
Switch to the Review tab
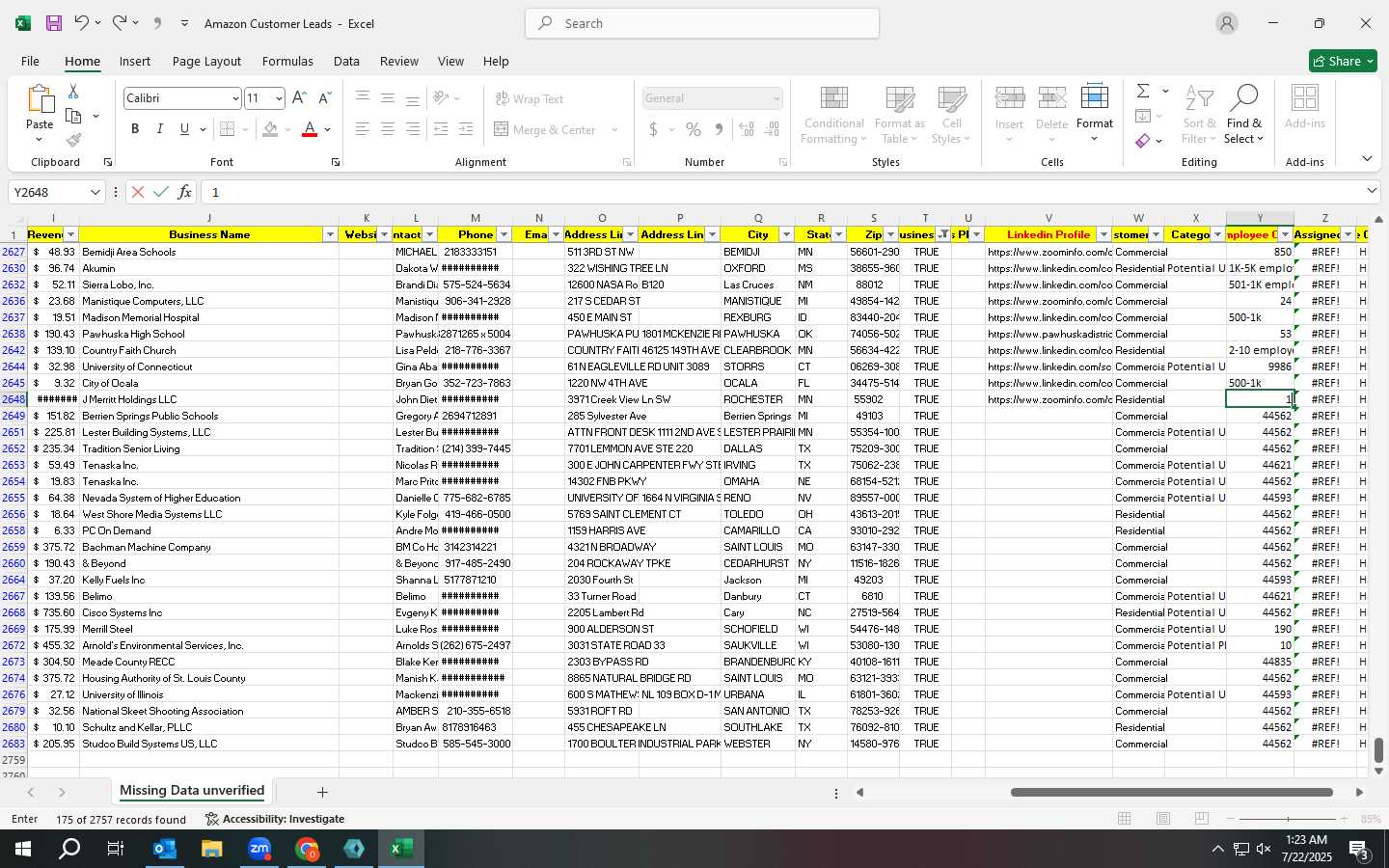pos(398,61)
